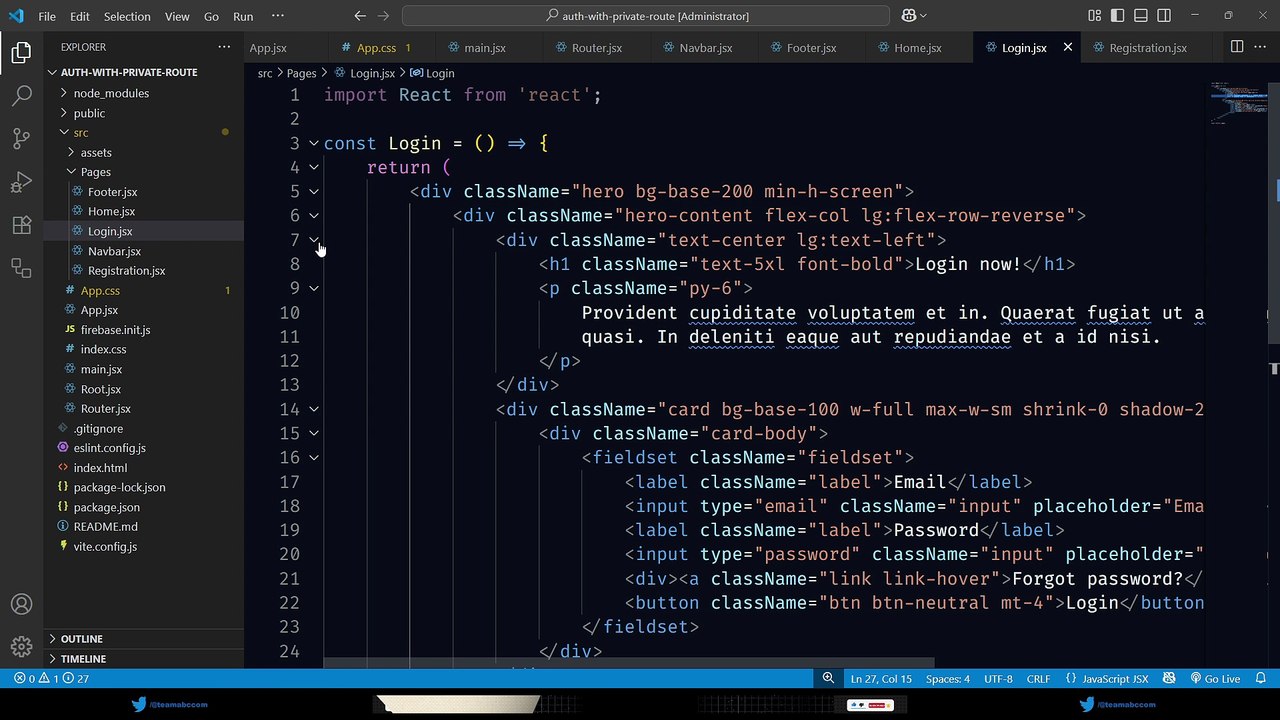
Task: Open the File menu
Action: (x=47, y=16)
